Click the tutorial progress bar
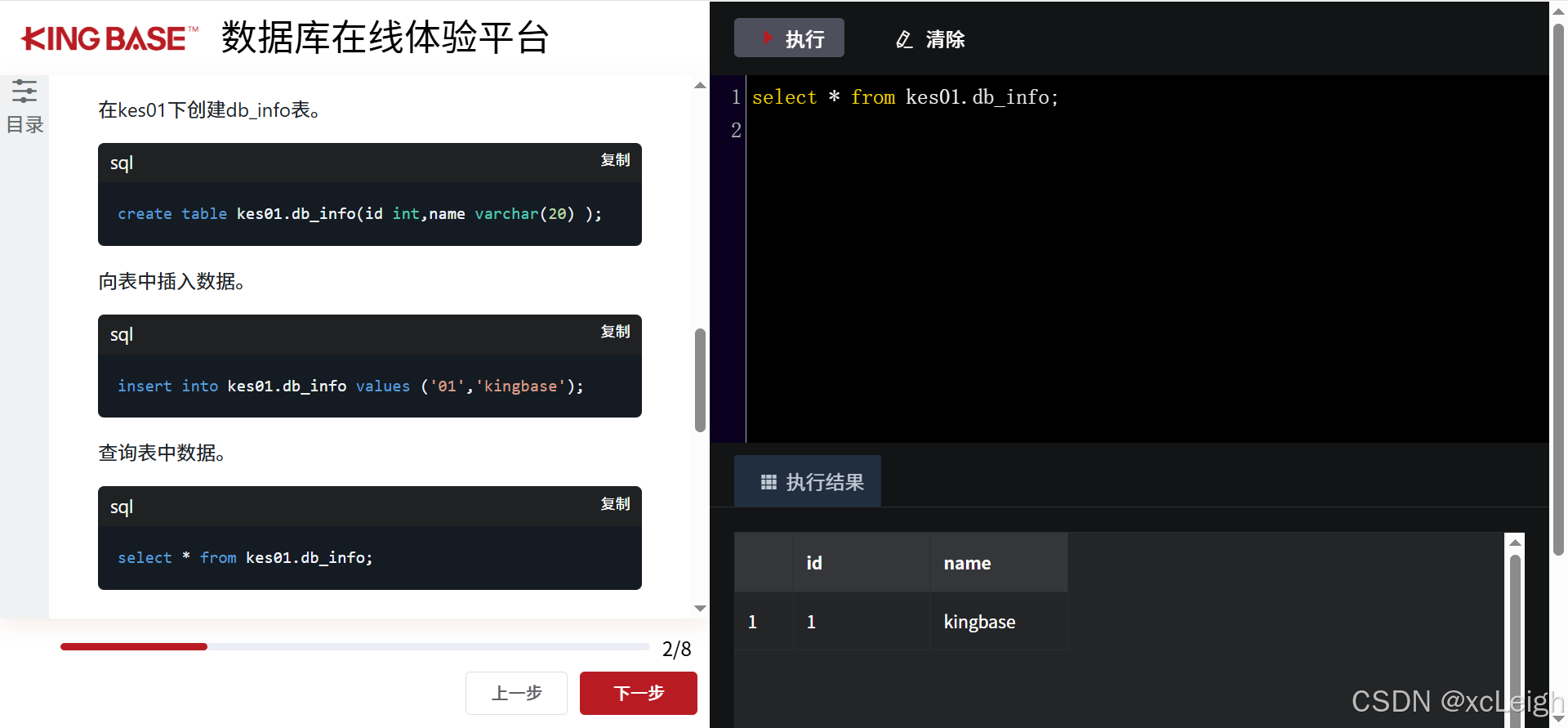This screenshot has width=1568, height=728. (354, 646)
